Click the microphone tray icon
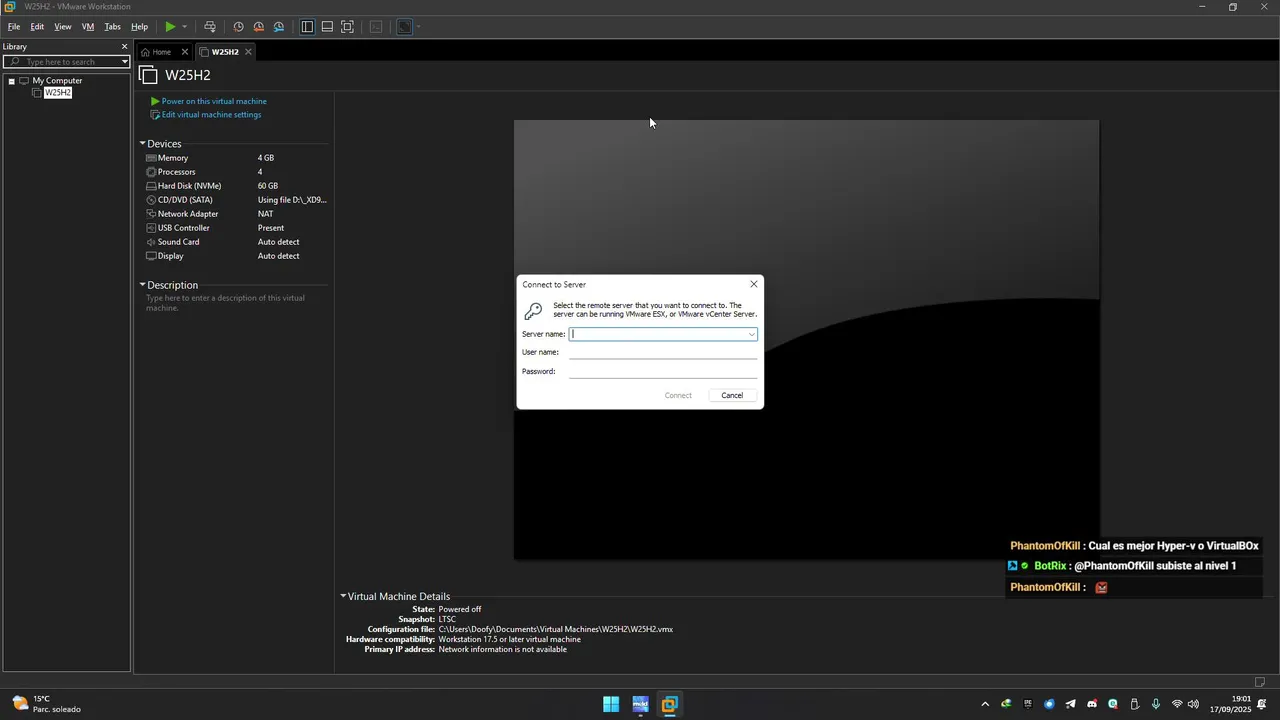 pyautogui.click(x=1156, y=704)
